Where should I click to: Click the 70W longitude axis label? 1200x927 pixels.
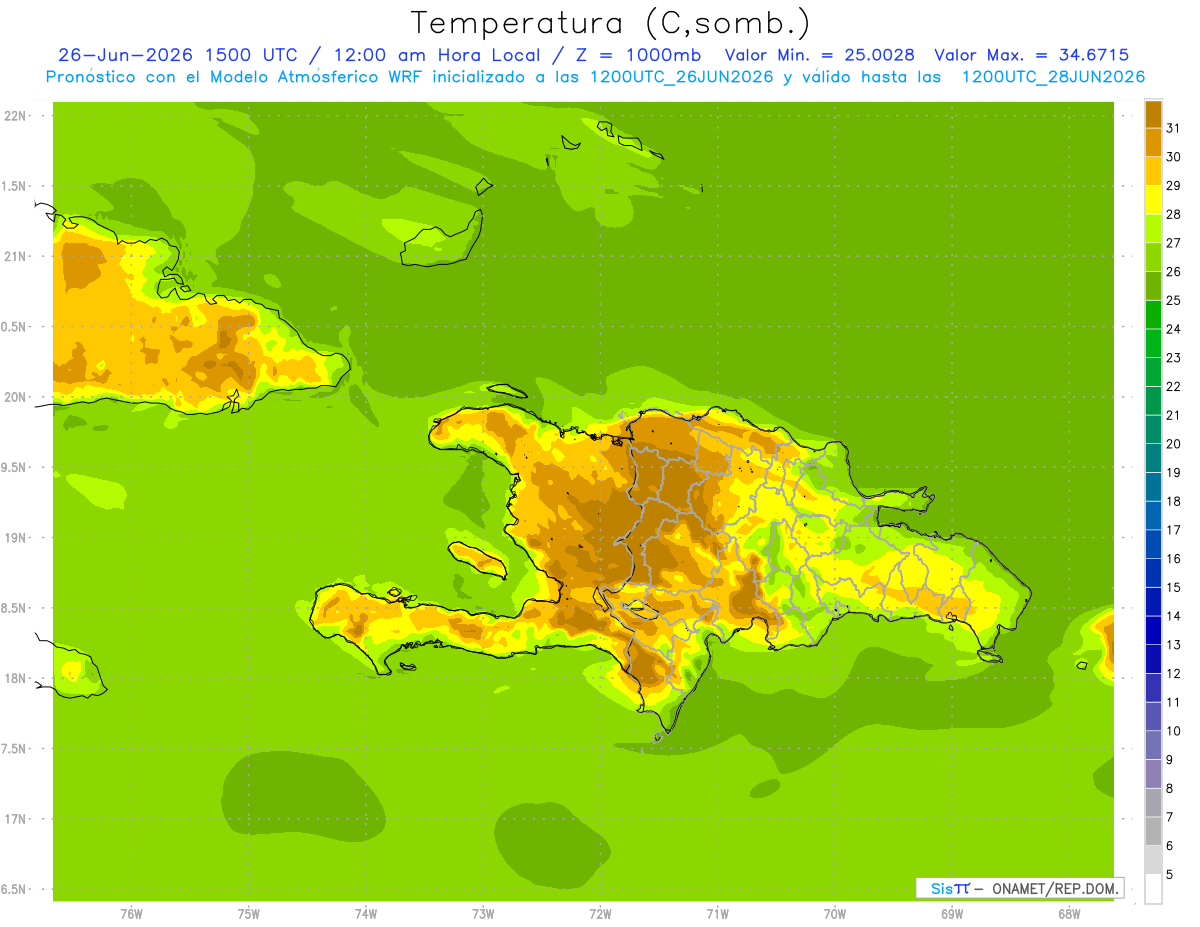coord(835,914)
